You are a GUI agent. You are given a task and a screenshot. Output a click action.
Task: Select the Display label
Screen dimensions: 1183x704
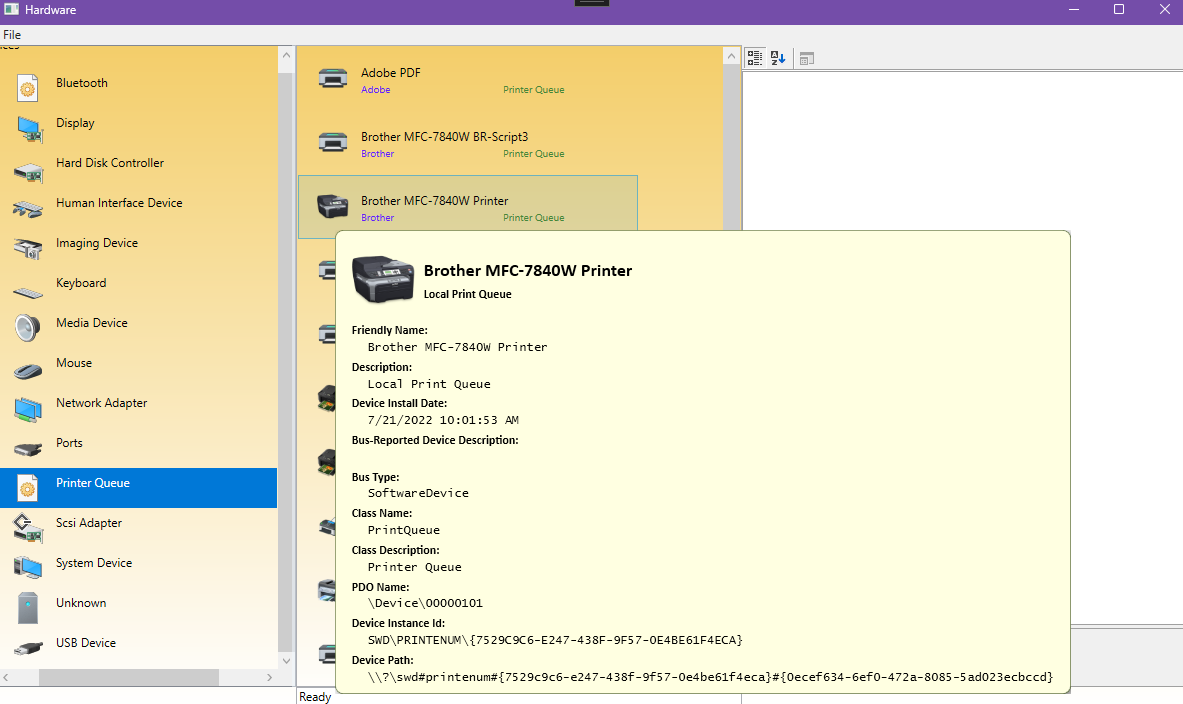[75, 123]
